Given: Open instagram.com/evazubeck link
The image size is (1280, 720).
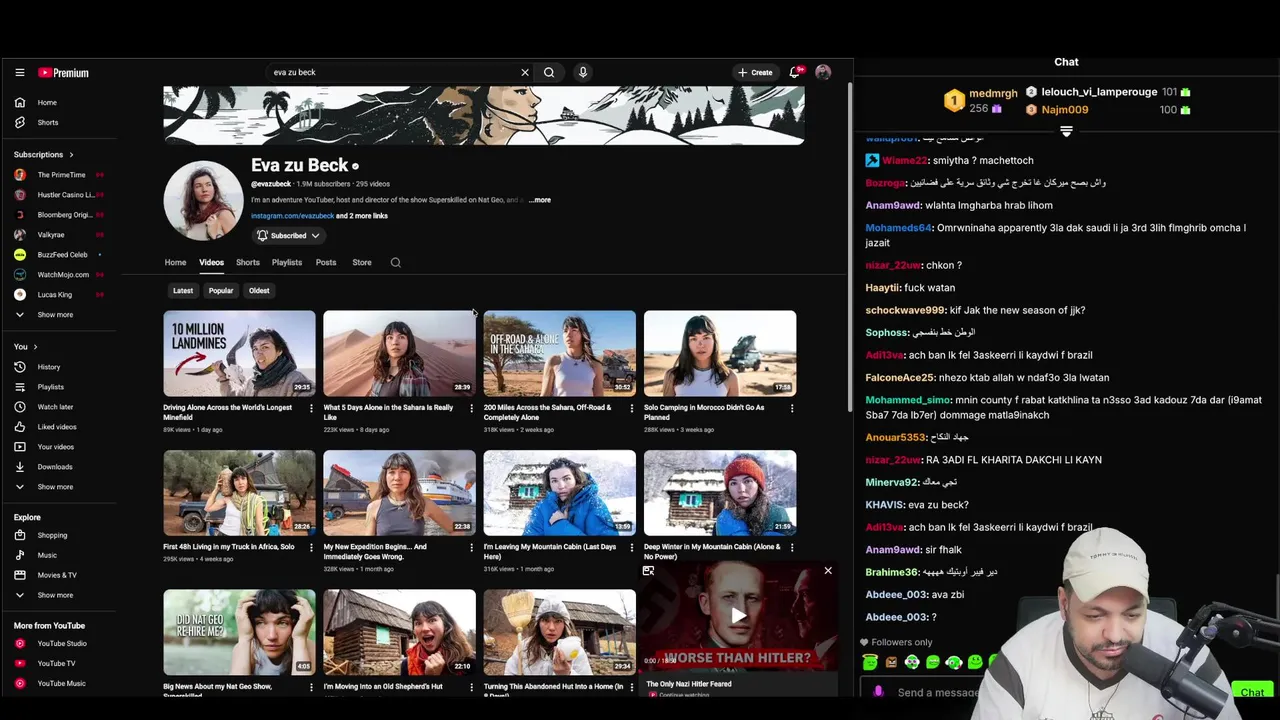Looking at the screenshot, I should point(292,216).
